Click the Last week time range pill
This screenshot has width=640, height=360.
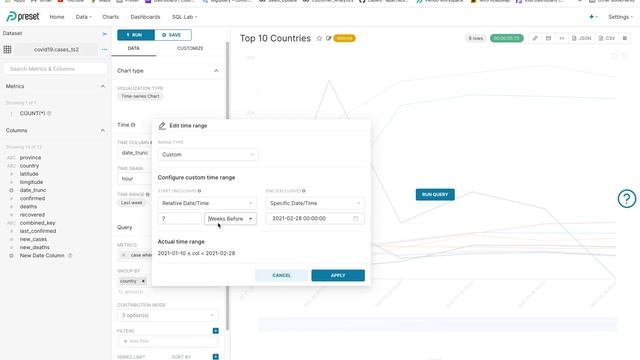[x=132, y=203]
